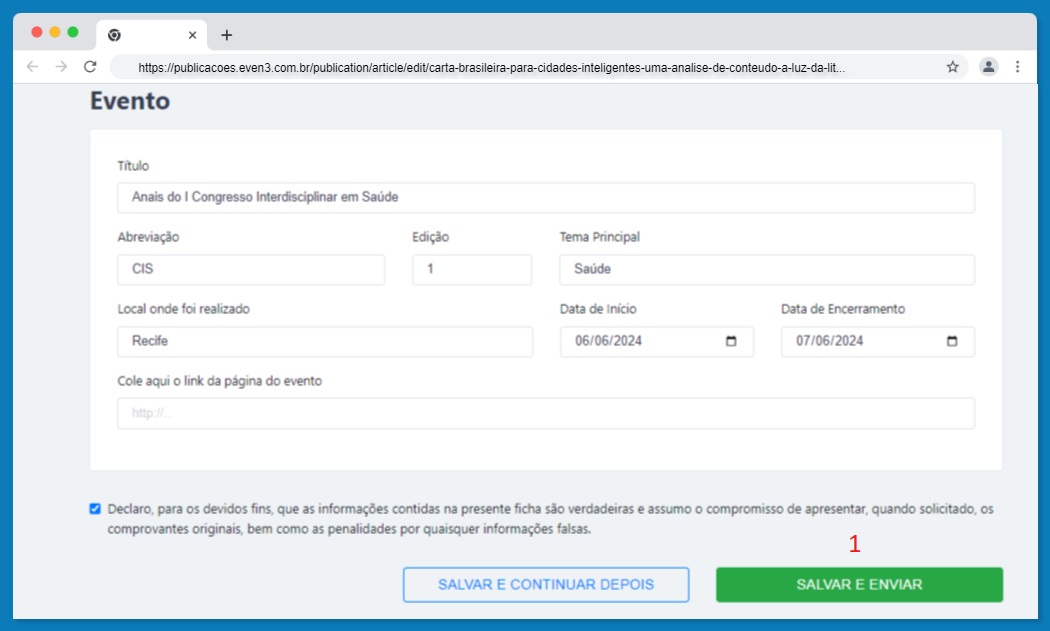Click the Local onde foi realizado field
This screenshot has height=631, width=1050.
325,342
